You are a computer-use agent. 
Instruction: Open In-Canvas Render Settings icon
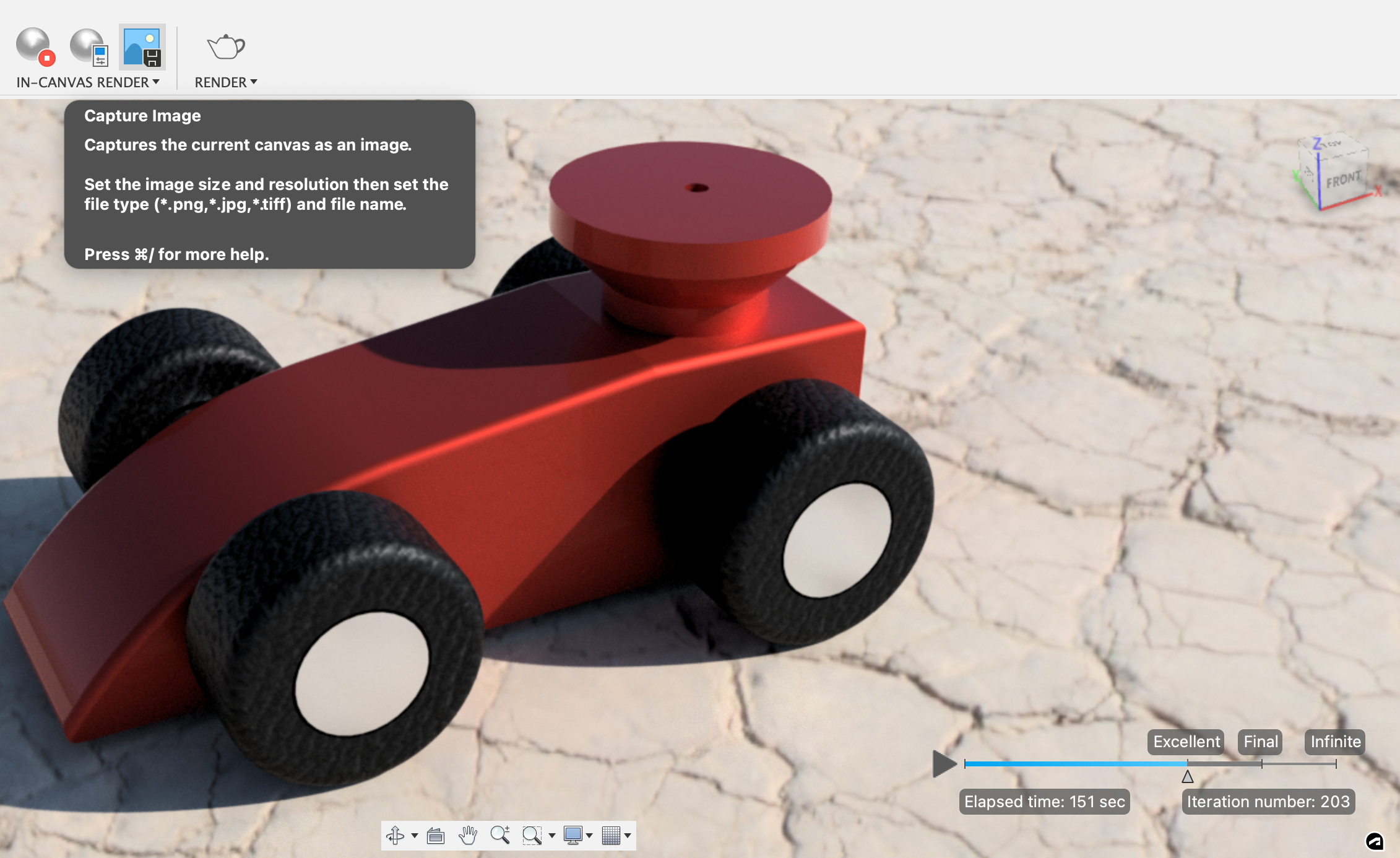click(x=89, y=46)
